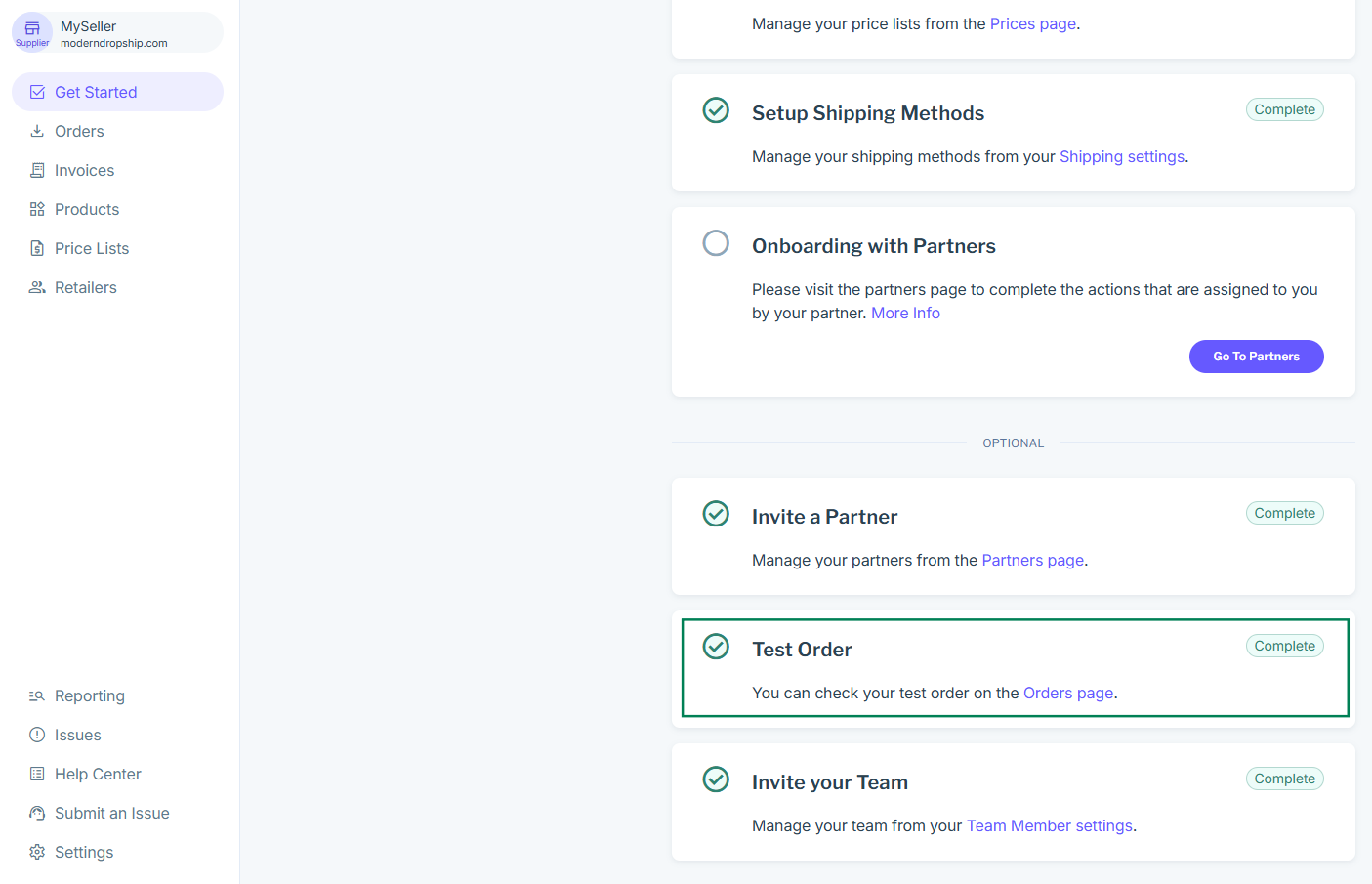Click the Reporting search-list icon

tap(37, 695)
